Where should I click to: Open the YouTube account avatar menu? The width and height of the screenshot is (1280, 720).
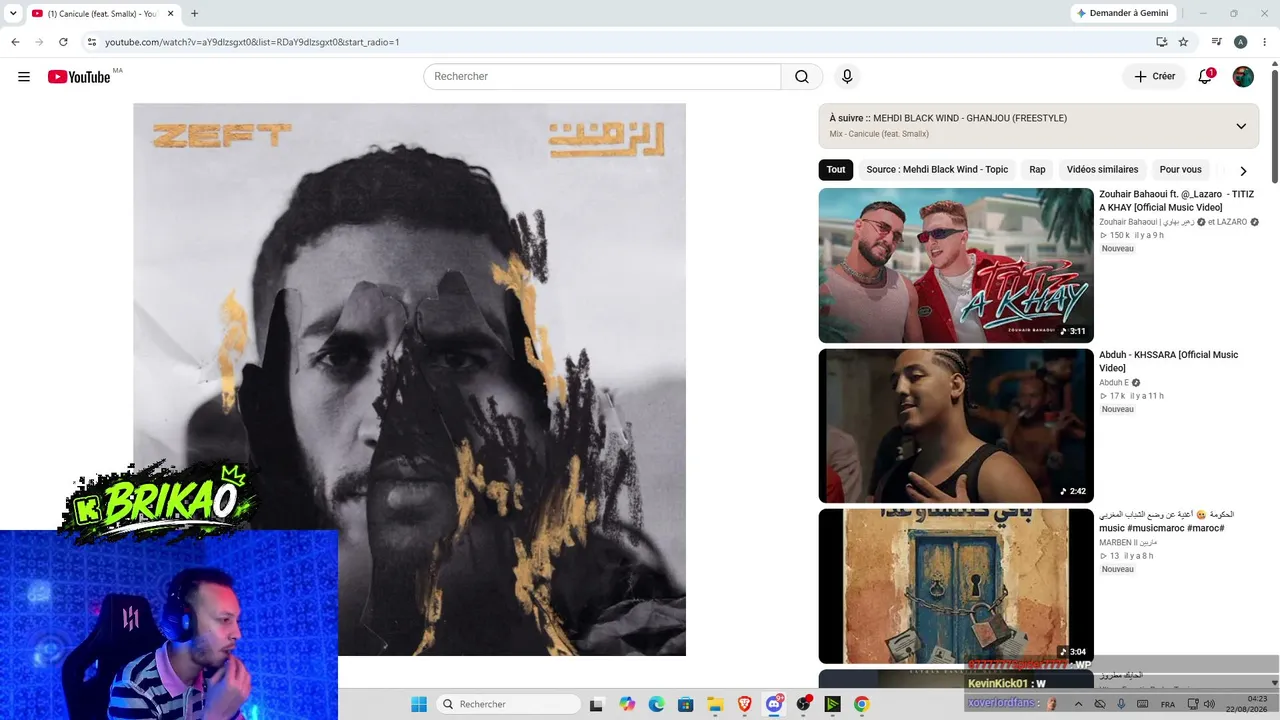[x=1243, y=77]
